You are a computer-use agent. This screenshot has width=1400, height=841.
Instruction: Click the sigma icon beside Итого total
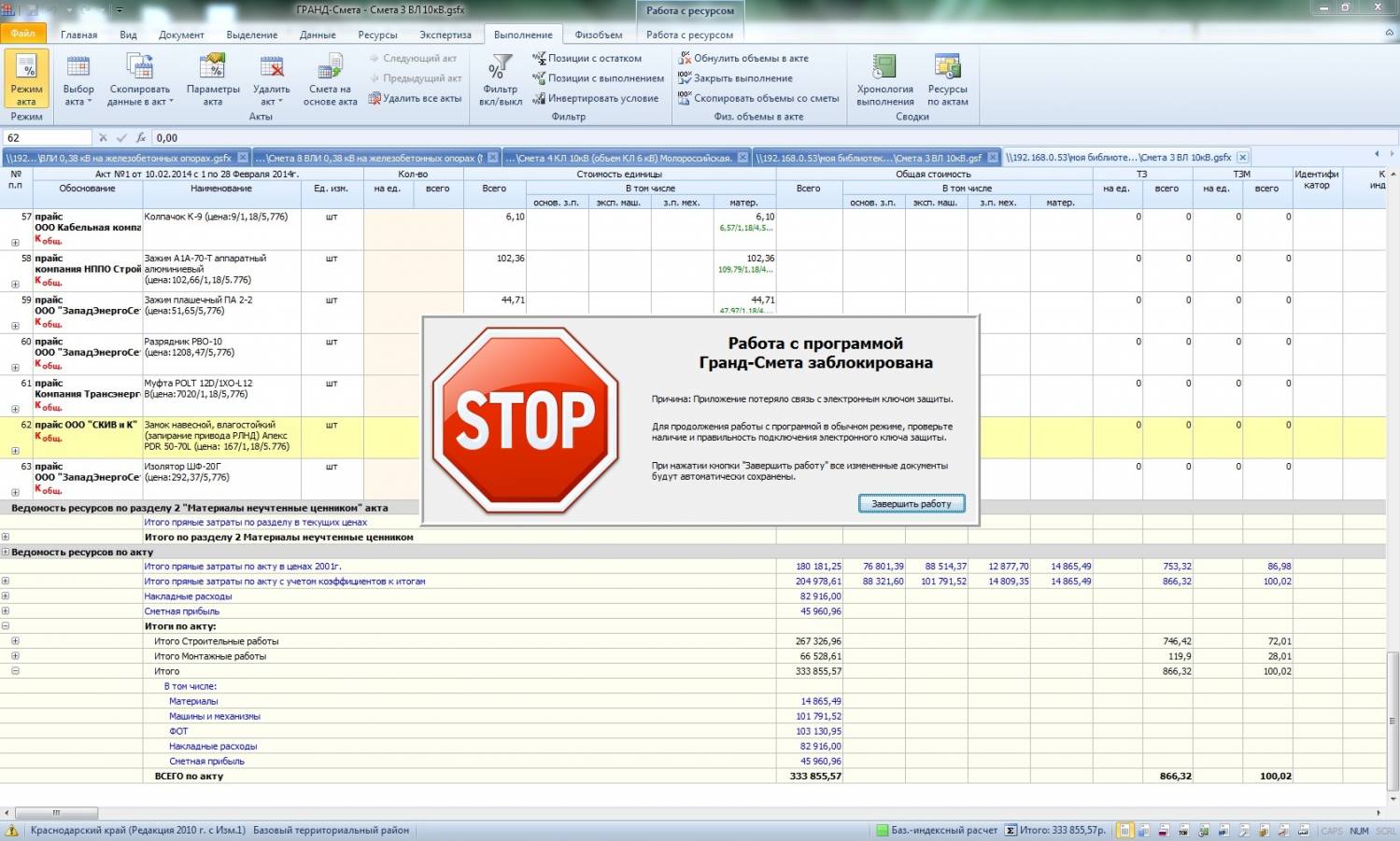1010,830
